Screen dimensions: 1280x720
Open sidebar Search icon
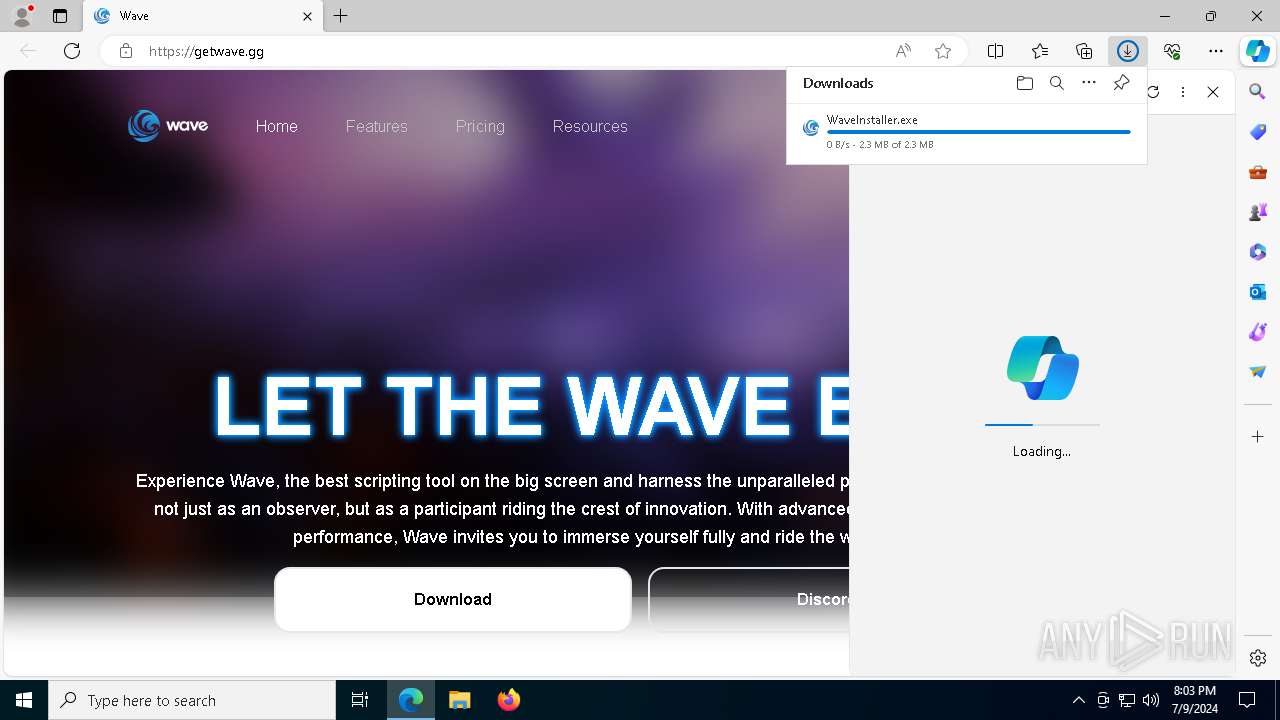pyautogui.click(x=1258, y=92)
